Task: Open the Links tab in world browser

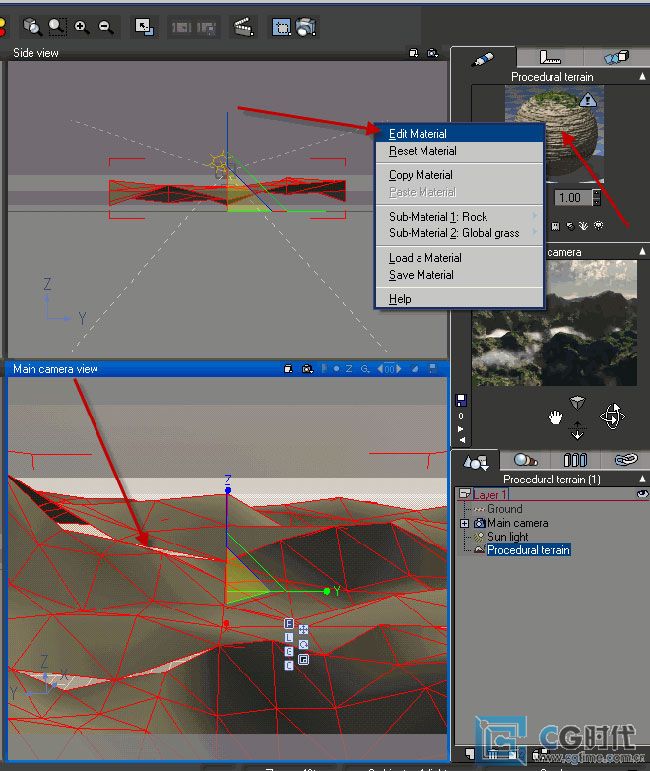Action: pyautogui.click(x=625, y=460)
